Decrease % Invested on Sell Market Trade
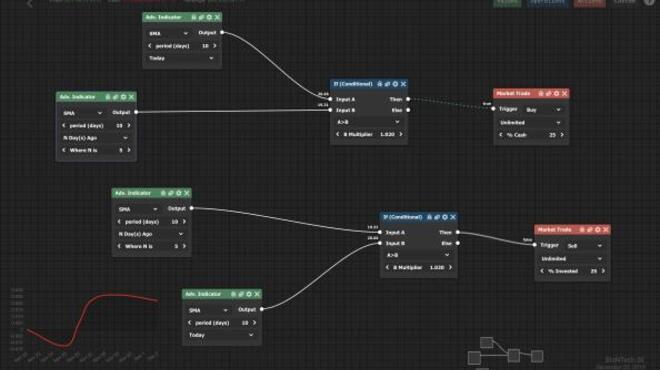This screenshot has width=660, height=370. 542,271
